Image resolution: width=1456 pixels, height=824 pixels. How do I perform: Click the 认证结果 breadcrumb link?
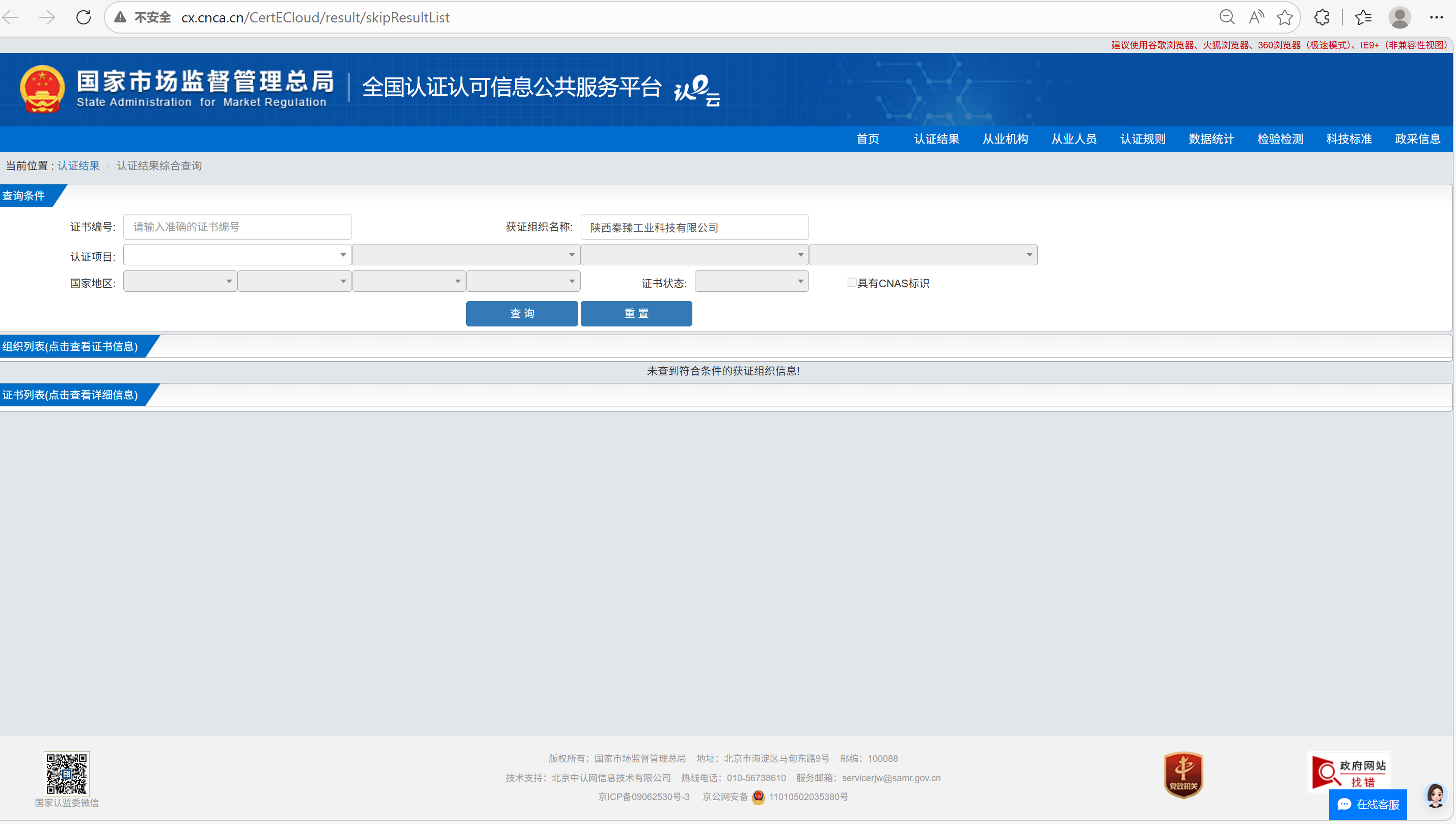tap(78, 166)
